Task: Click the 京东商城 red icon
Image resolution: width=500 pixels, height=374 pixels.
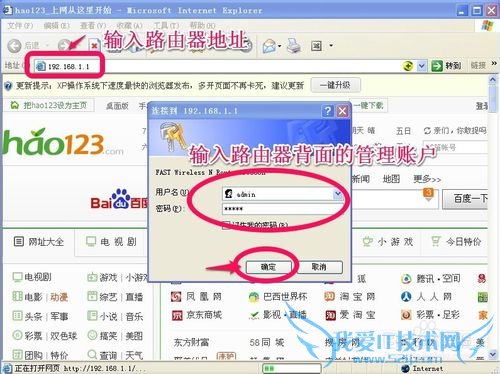Action: [x=177, y=315]
